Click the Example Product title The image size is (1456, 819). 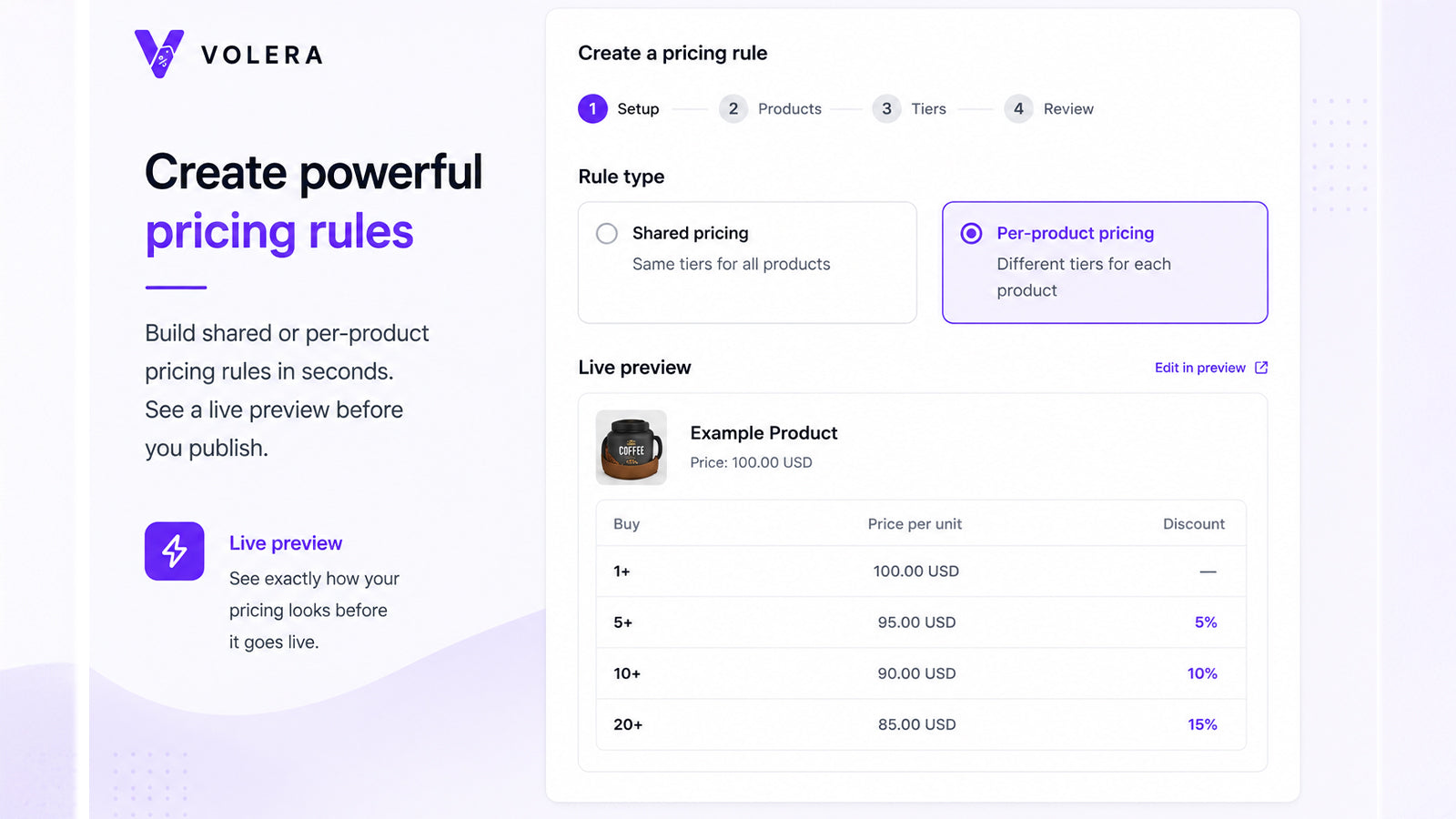click(x=763, y=433)
